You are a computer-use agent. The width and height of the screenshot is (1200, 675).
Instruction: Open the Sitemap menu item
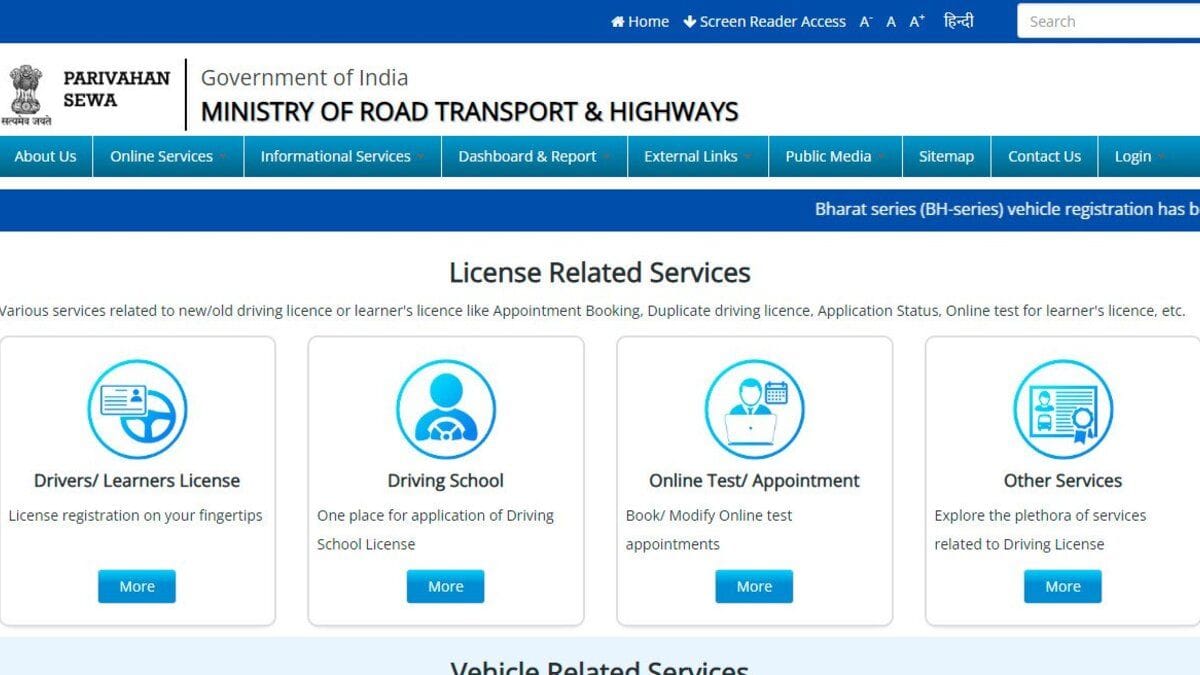pyautogui.click(x=946, y=157)
